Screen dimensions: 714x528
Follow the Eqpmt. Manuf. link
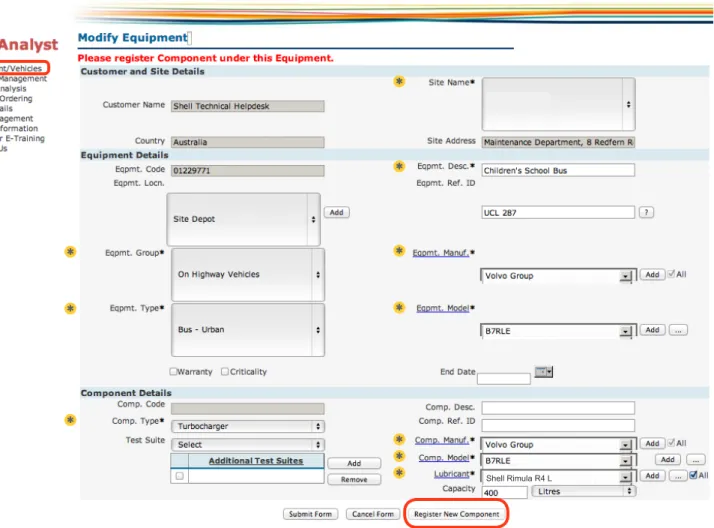tap(441, 253)
